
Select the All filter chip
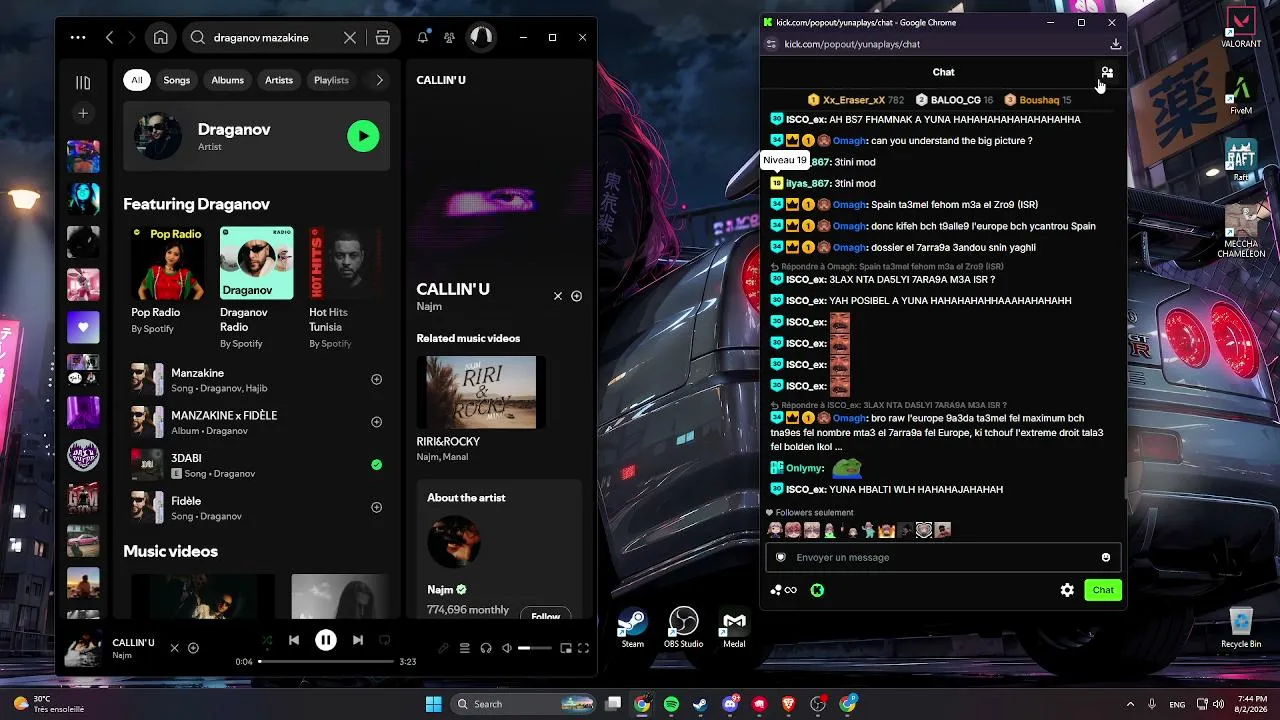[x=137, y=80]
